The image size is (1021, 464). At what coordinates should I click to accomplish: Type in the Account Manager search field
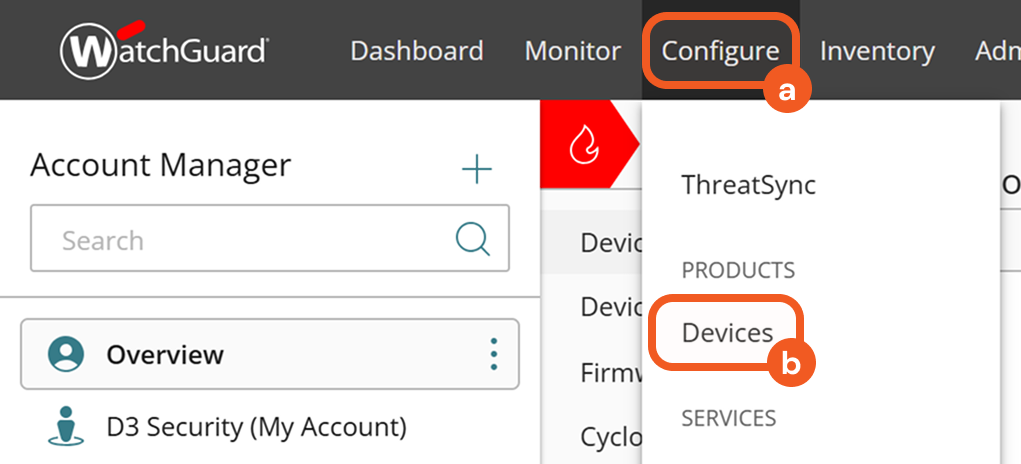250,240
